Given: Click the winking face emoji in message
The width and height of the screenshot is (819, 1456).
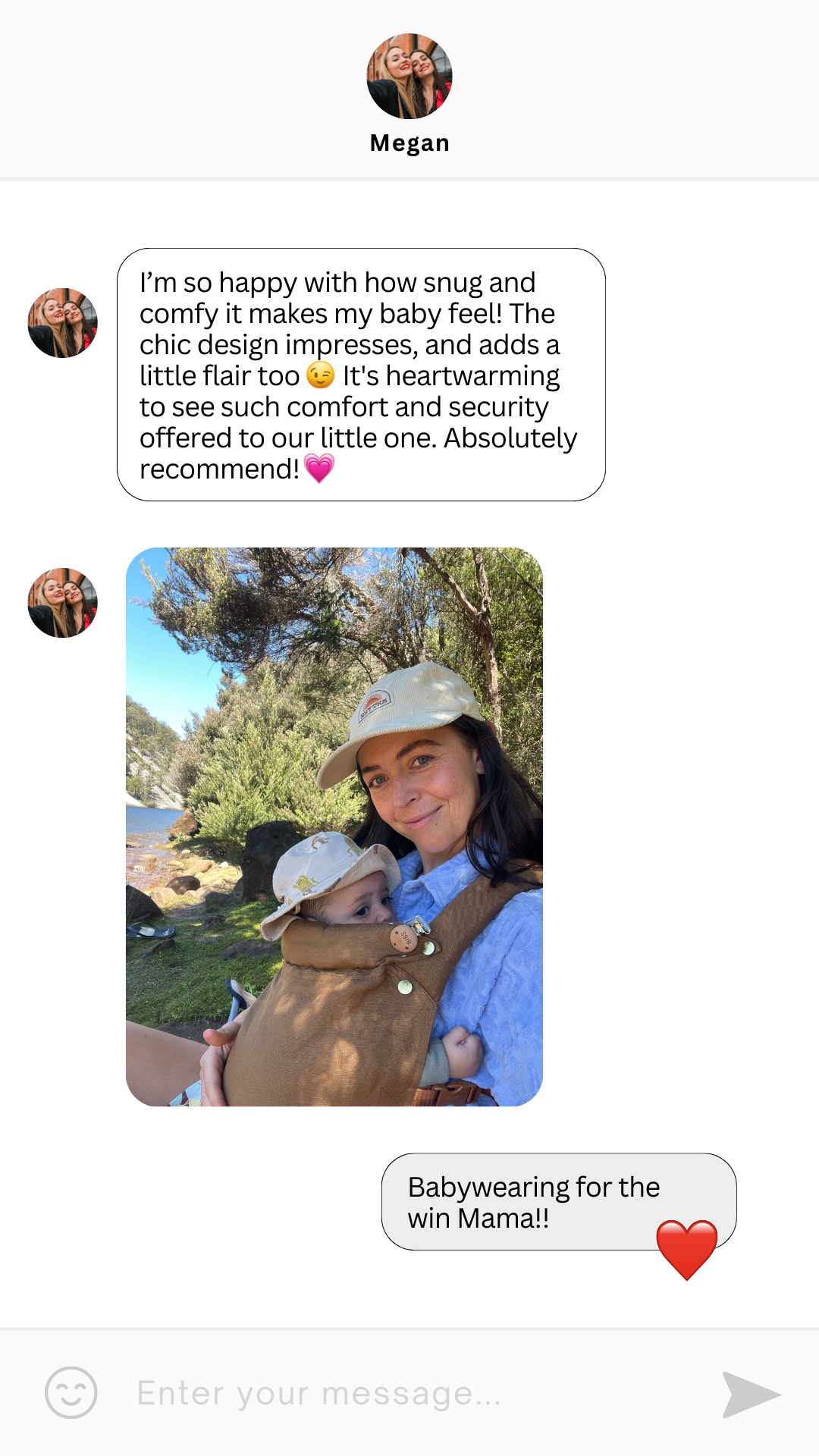Looking at the screenshot, I should click(321, 375).
